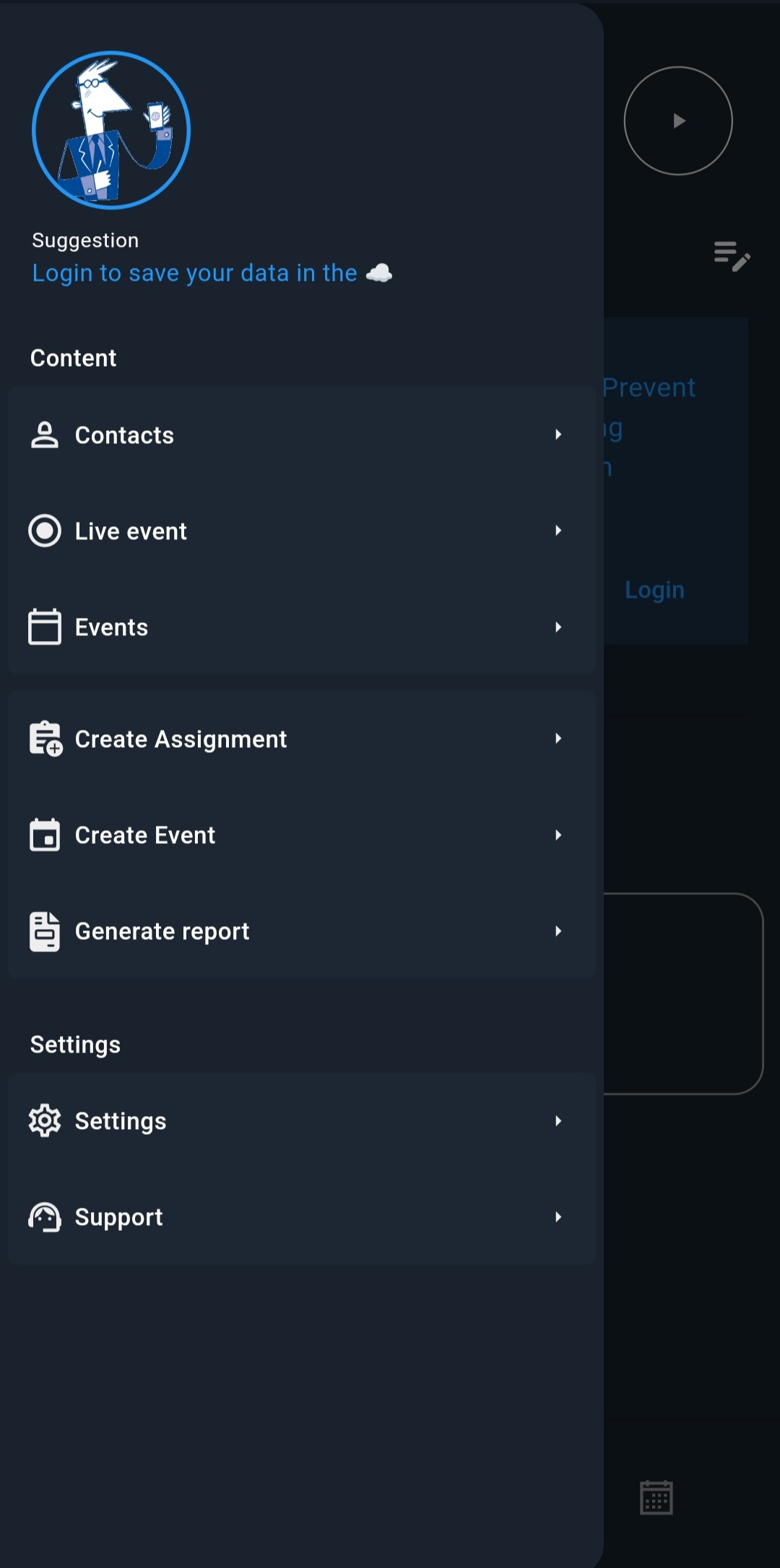
Task: Open the Settings menu item
Action: coord(302,1120)
